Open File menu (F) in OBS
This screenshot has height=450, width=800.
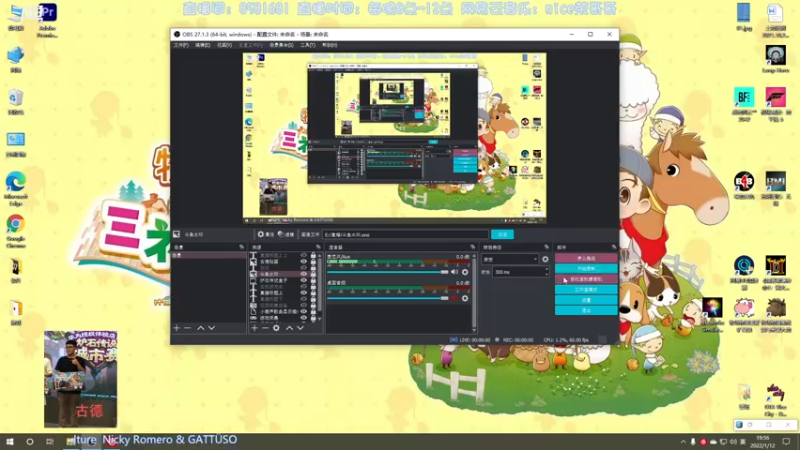181,45
